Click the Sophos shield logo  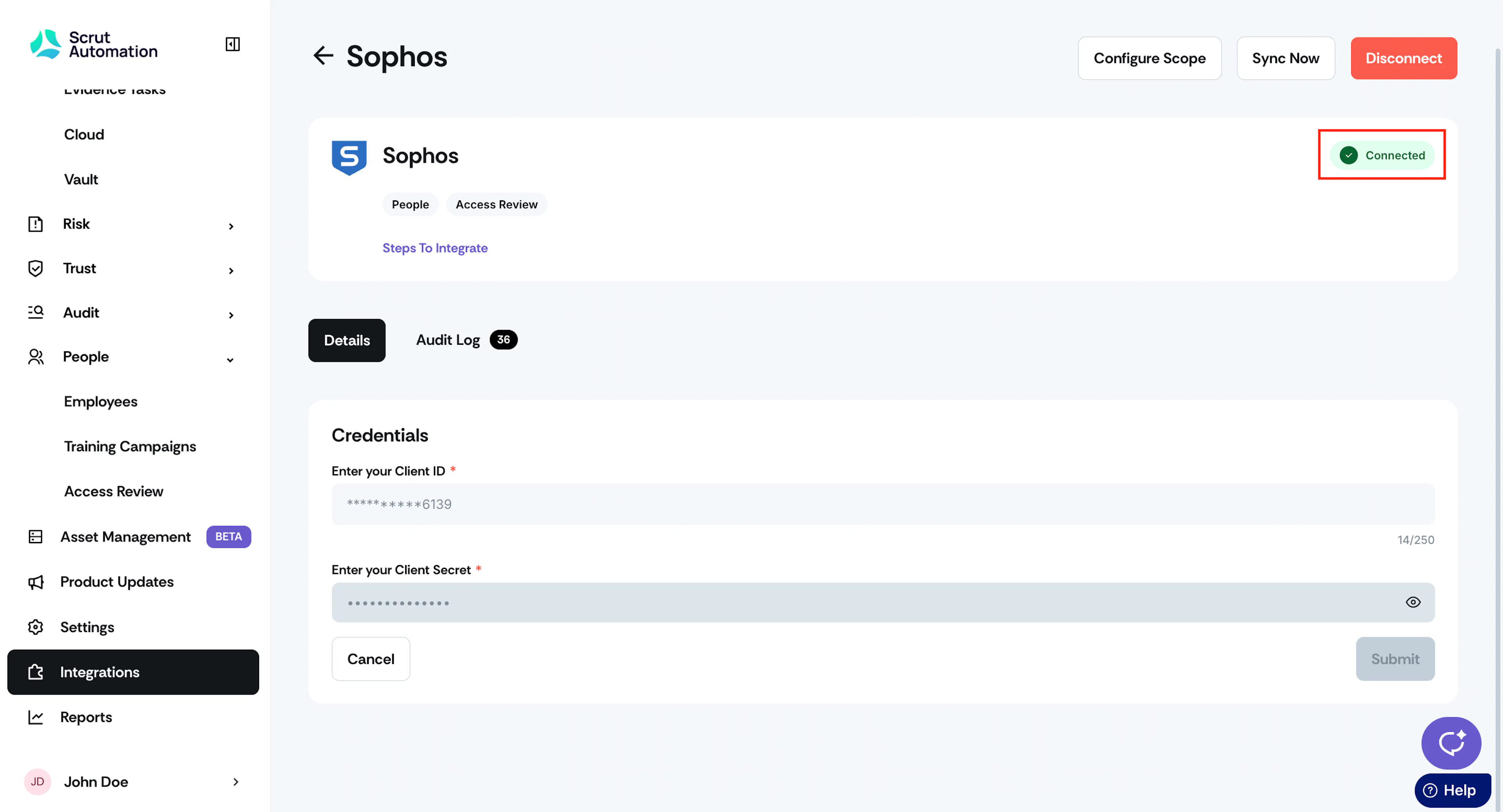[x=349, y=157]
